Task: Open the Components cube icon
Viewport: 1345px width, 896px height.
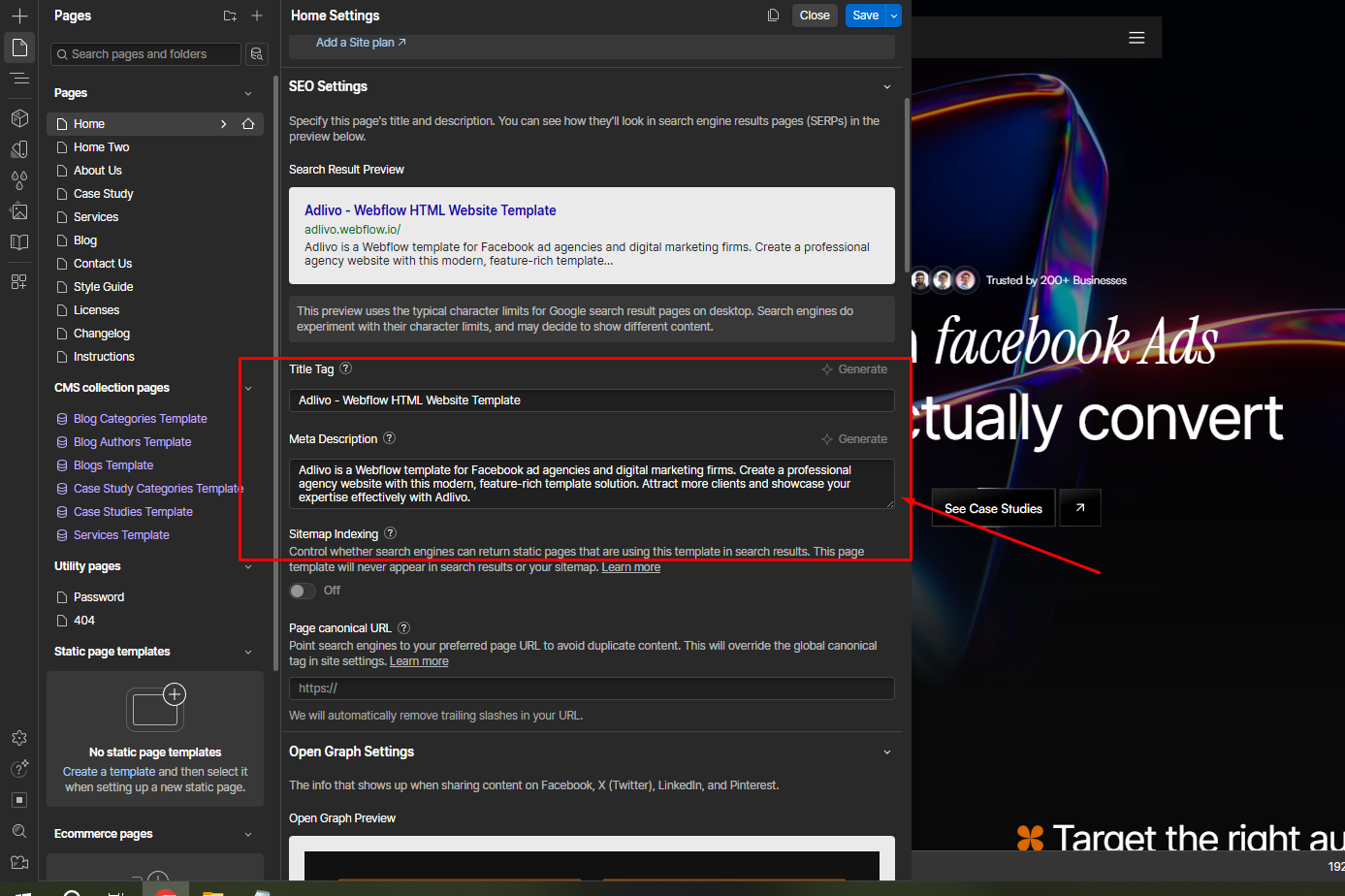Action: [19, 118]
